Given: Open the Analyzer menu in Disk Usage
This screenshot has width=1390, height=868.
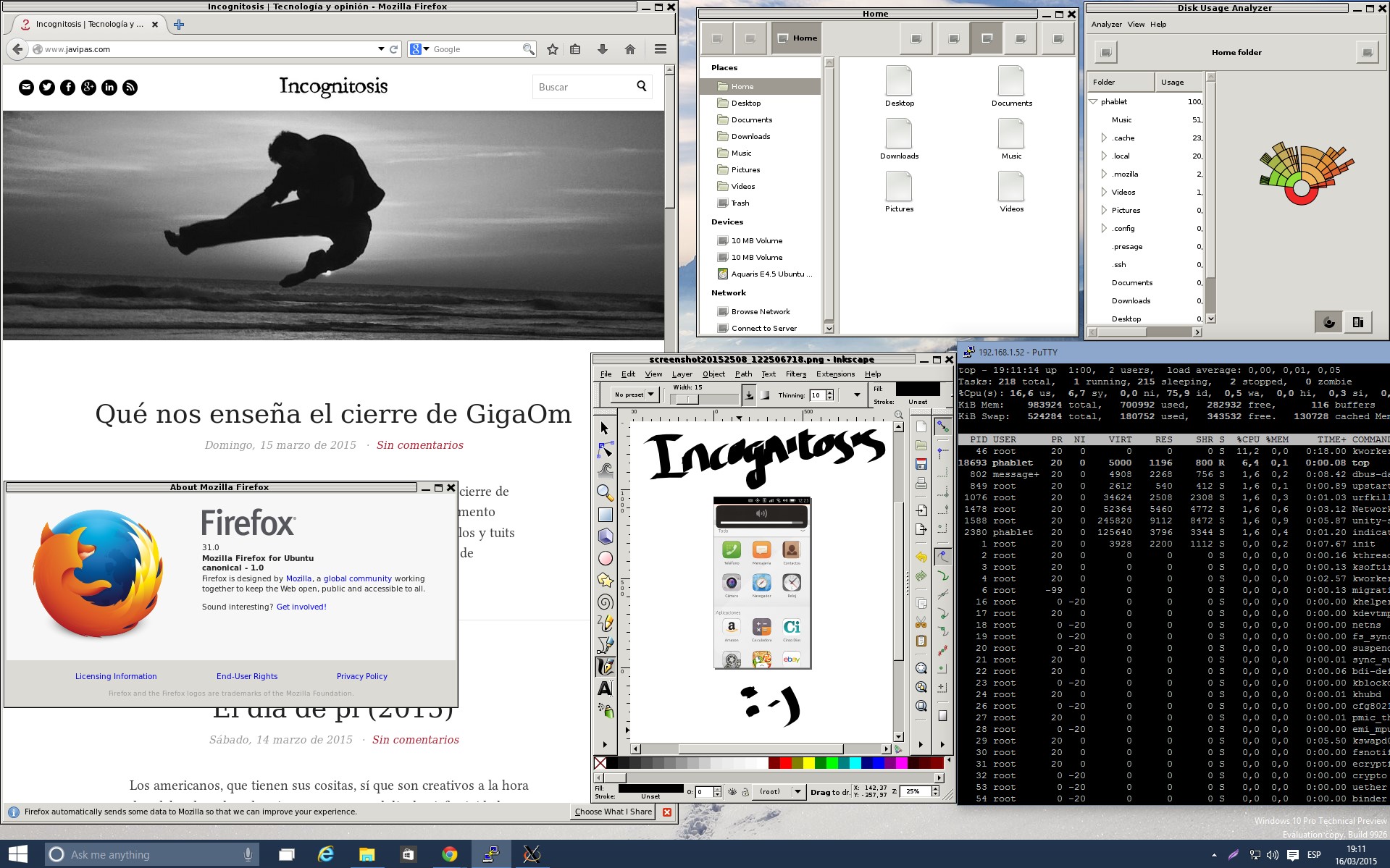Looking at the screenshot, I should click(x=1106, y=25).
